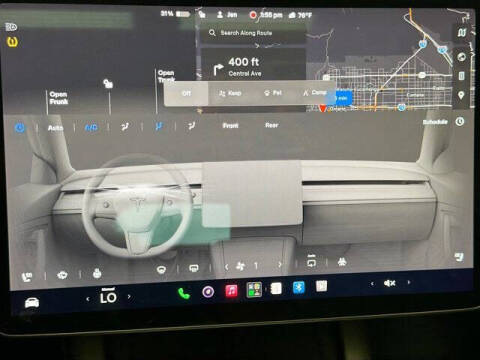Tap Open Trunk
Viewport: 480px width, 360px height.
tap(166, 76)
